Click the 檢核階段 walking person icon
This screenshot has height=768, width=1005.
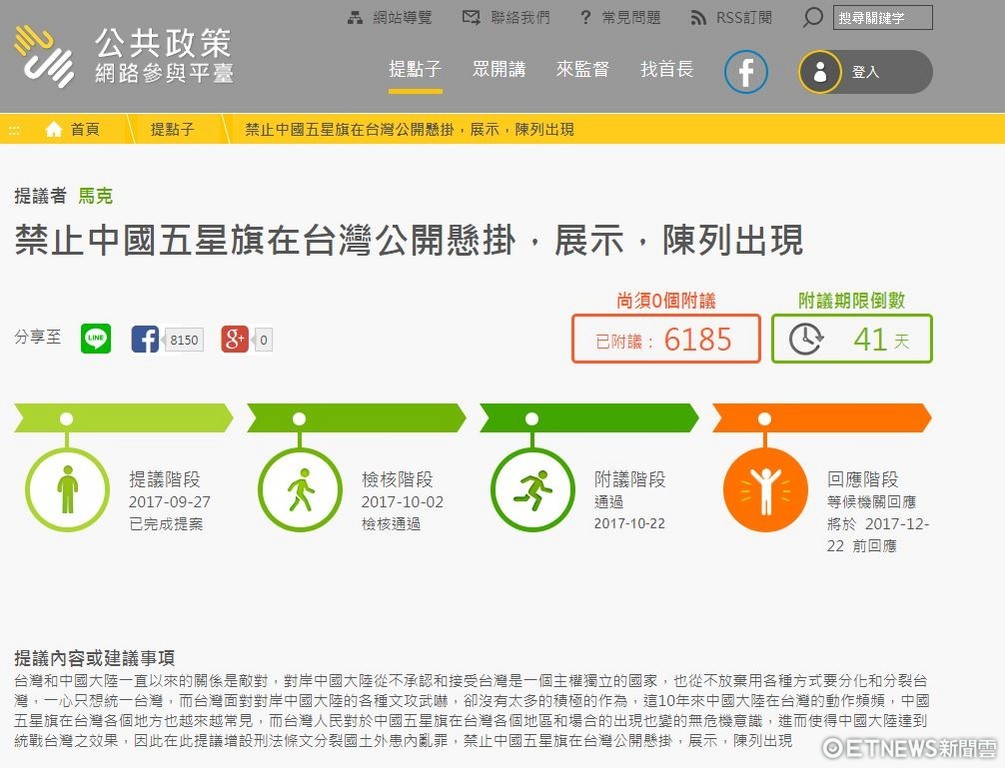[300, 490]
